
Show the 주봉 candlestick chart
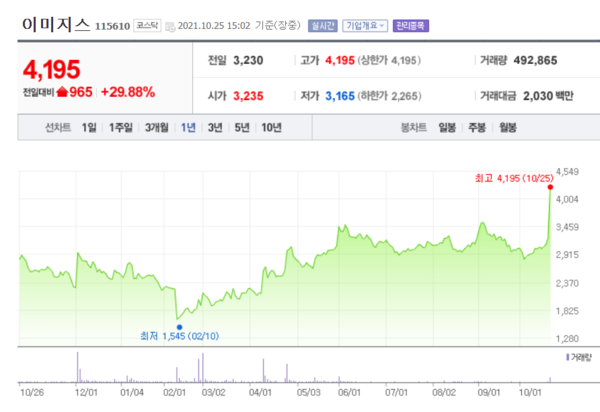477,127
